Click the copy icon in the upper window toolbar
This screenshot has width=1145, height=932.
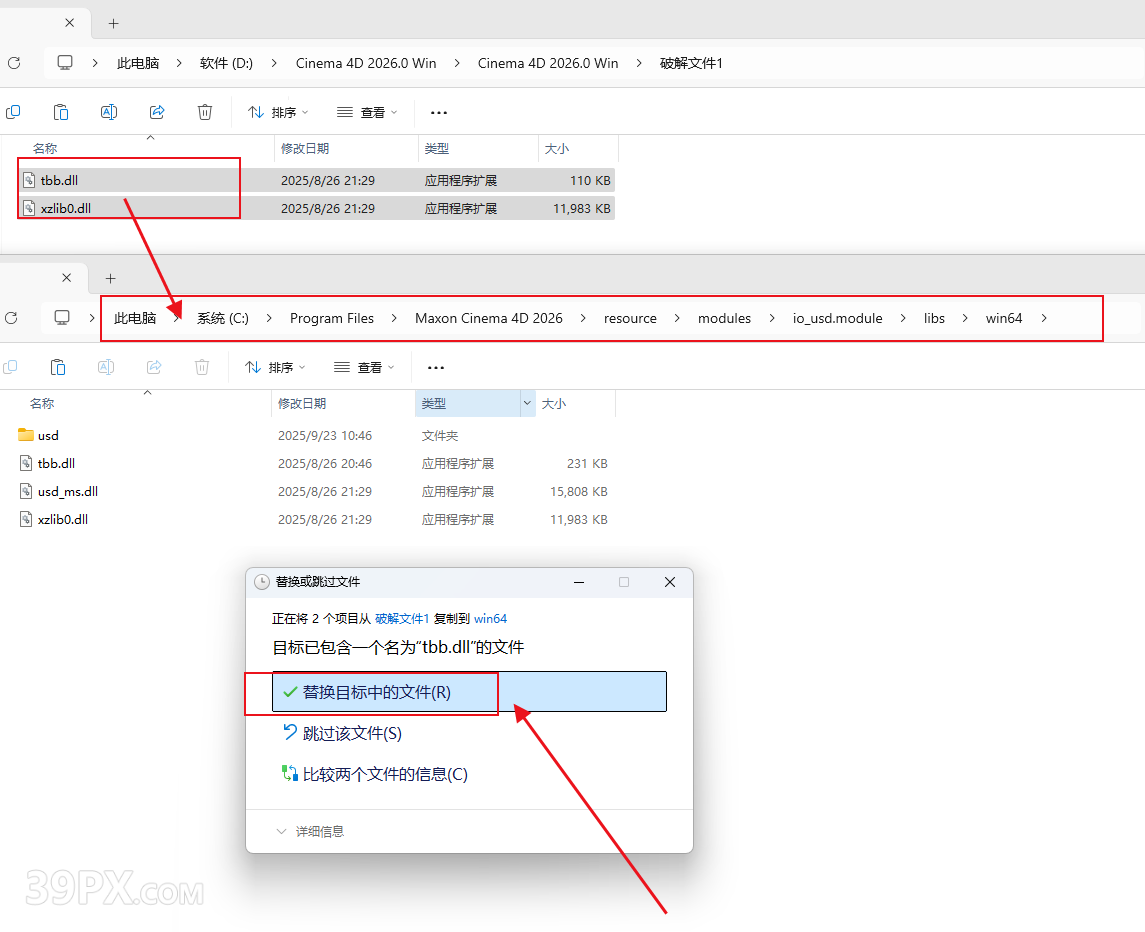[x=13, y=112]
